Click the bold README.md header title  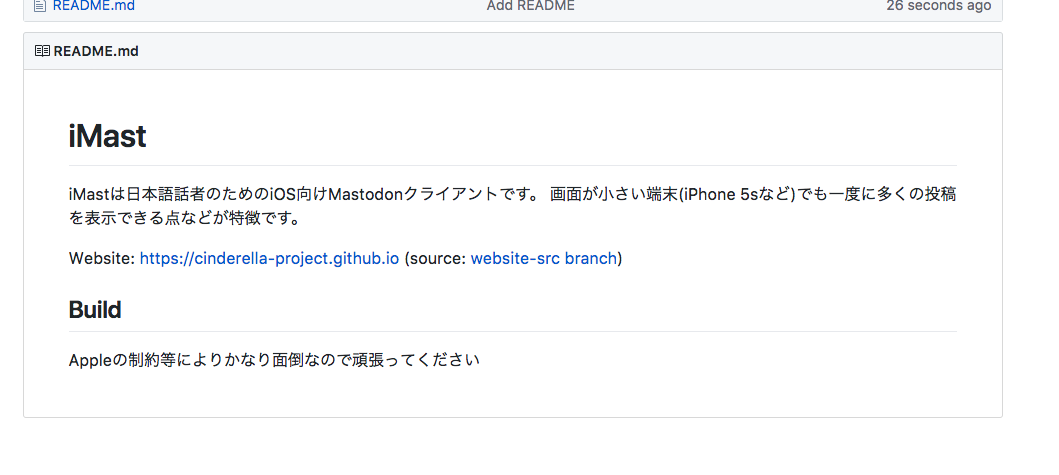tap(96, 51)
